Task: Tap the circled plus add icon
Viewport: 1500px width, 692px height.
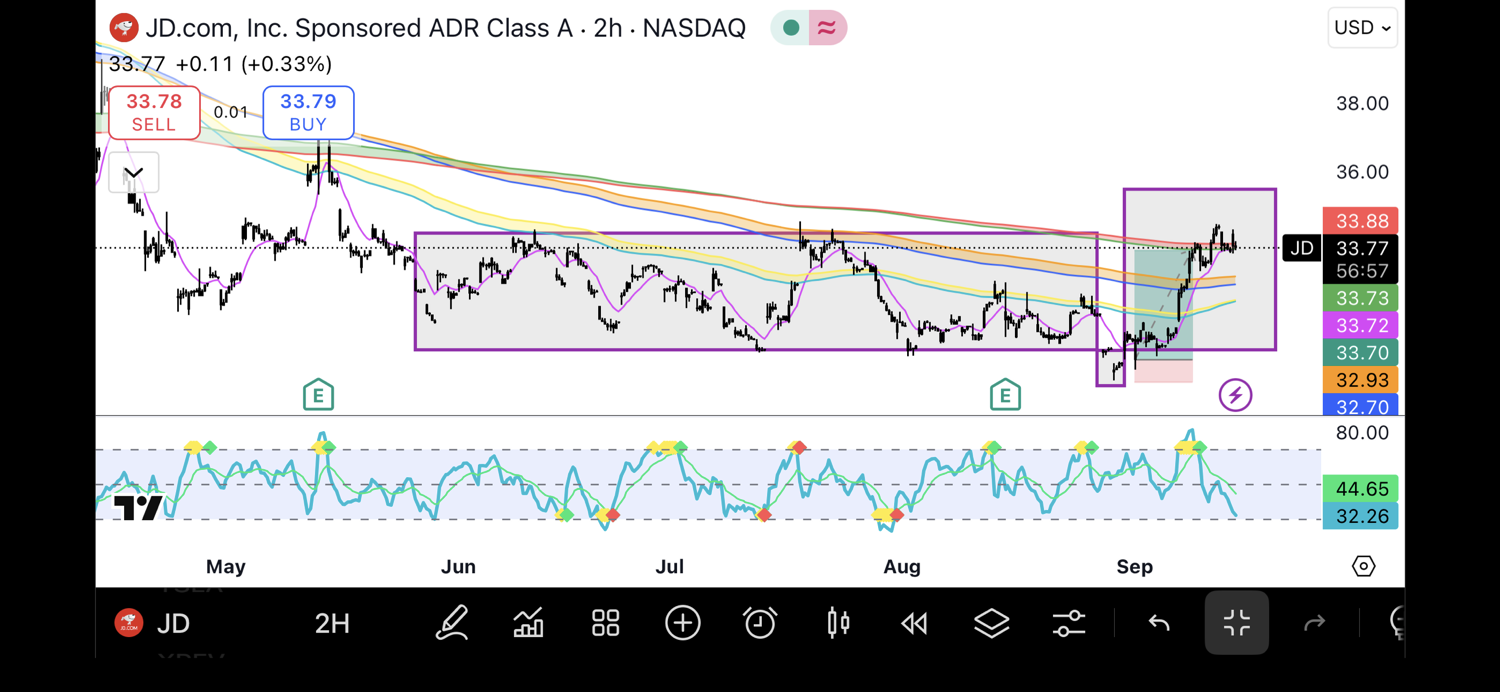Action: pyautogui.click(x=683, y=623)
